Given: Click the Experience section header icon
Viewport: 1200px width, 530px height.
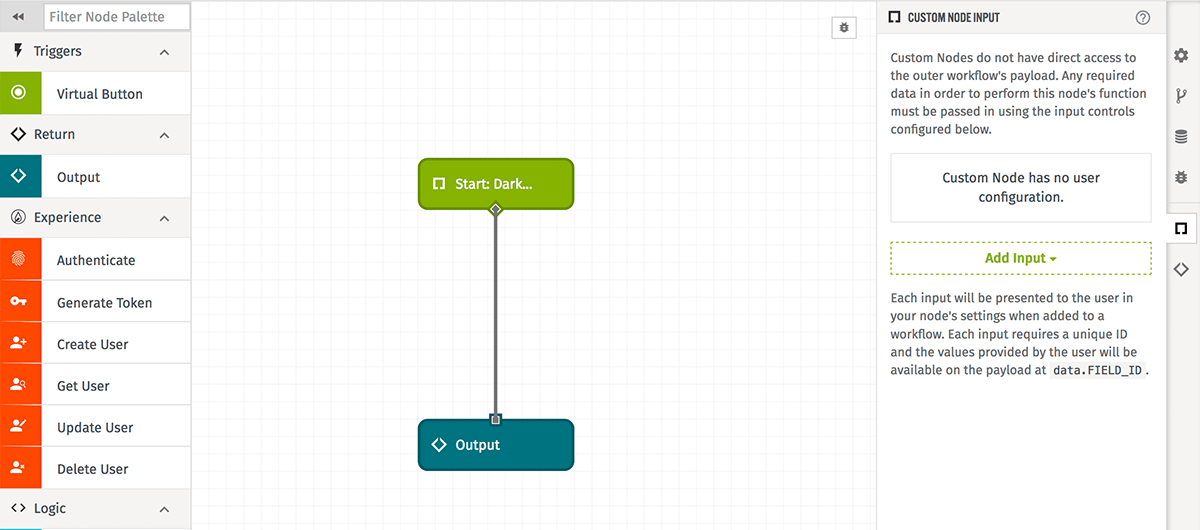Looking at the screenshot, I should click(x=18, y=217).
